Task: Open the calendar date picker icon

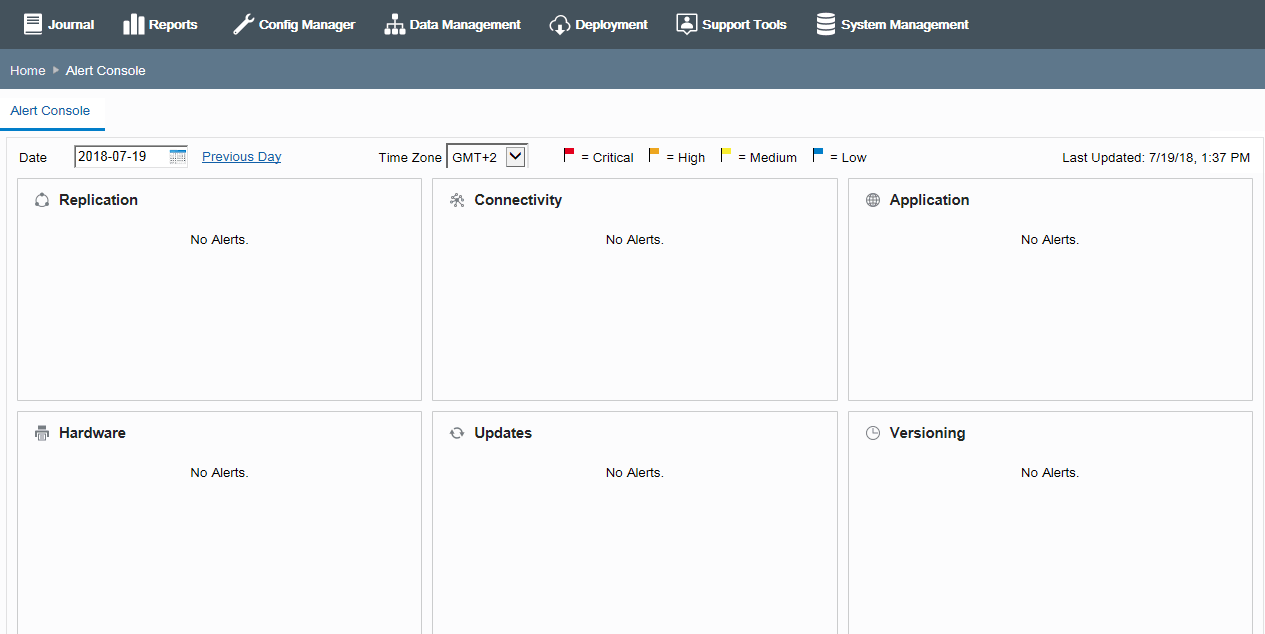Action: (178, 156)
